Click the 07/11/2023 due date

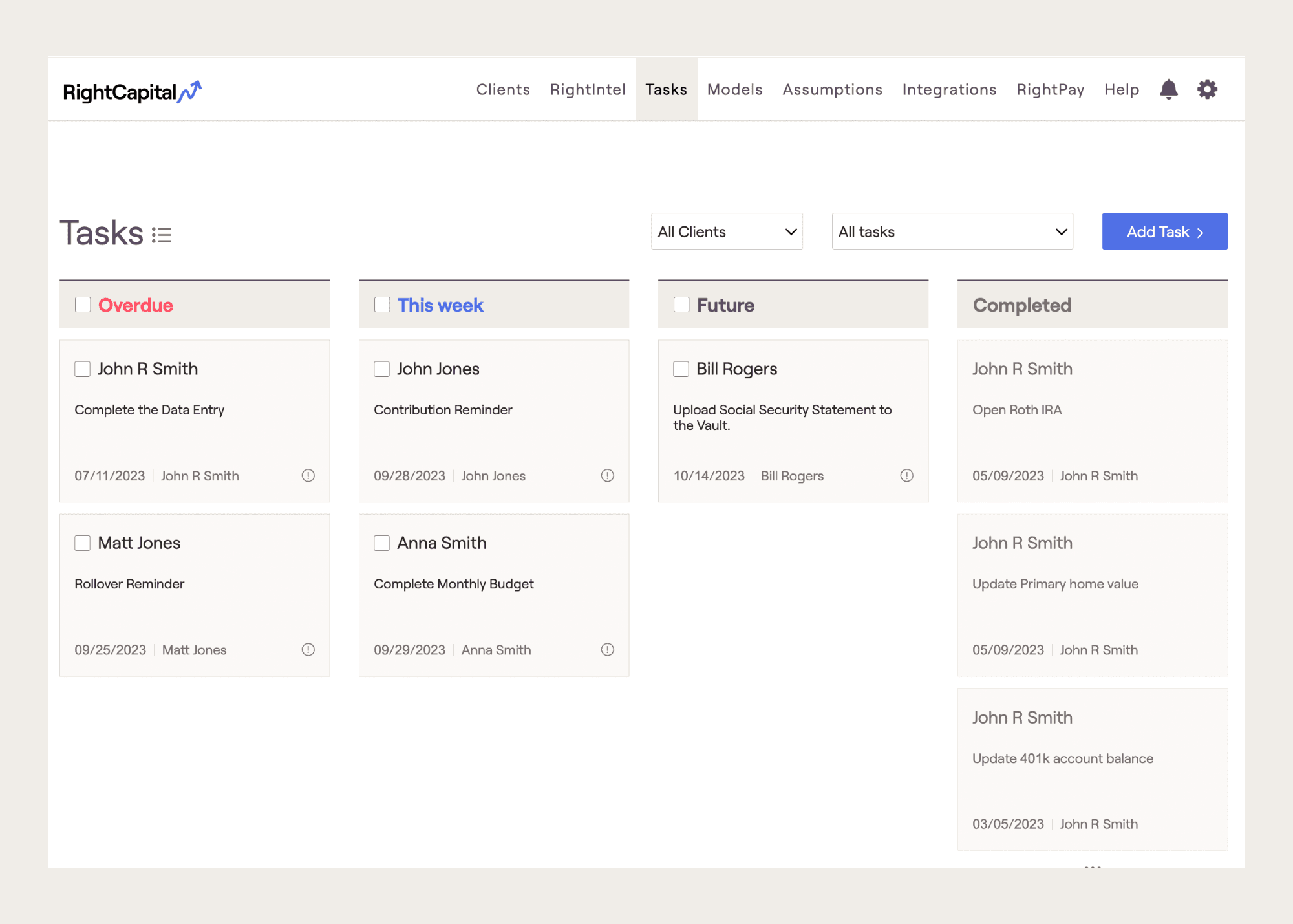pos(110,476)
